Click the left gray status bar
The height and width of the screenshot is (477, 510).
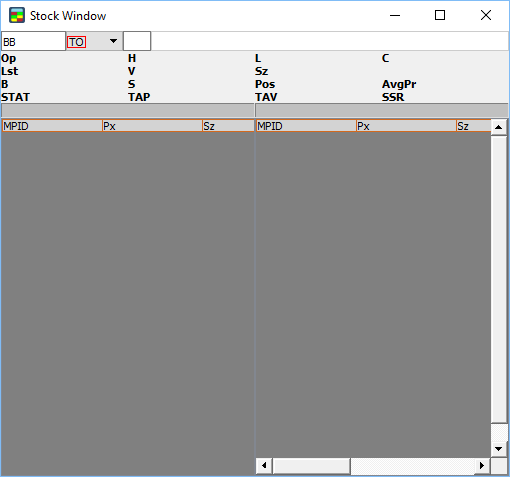(128, 110)
